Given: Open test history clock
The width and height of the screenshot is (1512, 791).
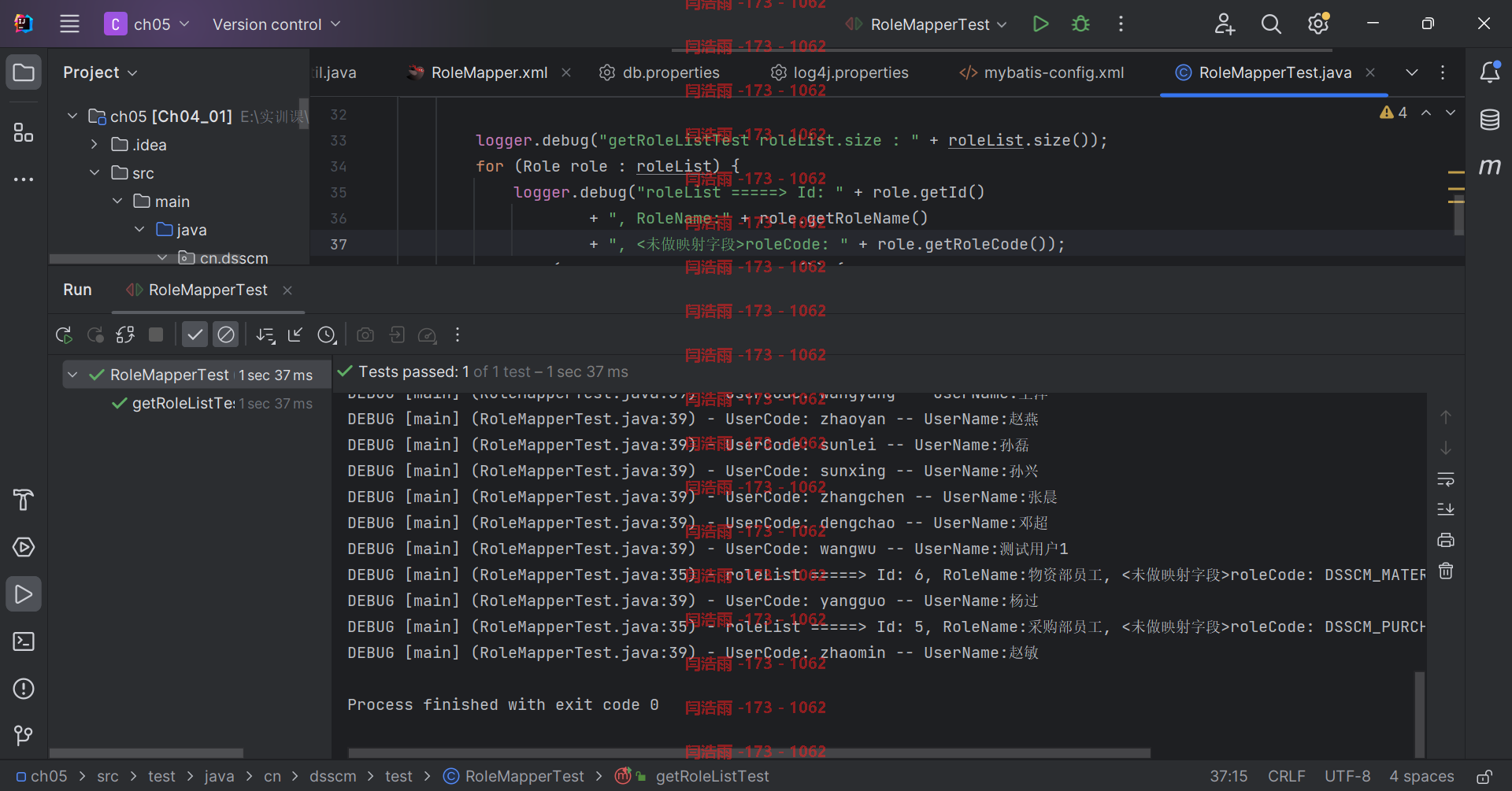Looking at the screenshot, I should (327, 335).
